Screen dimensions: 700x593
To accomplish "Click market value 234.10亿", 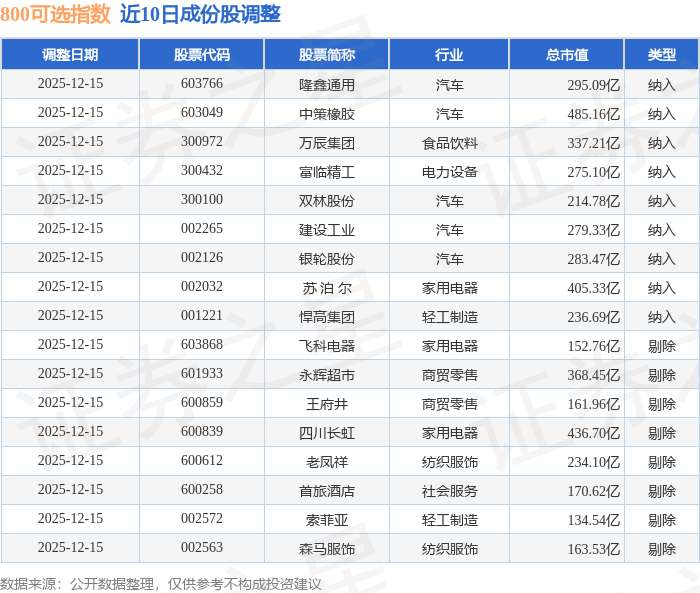I will (x=594, y=462).
